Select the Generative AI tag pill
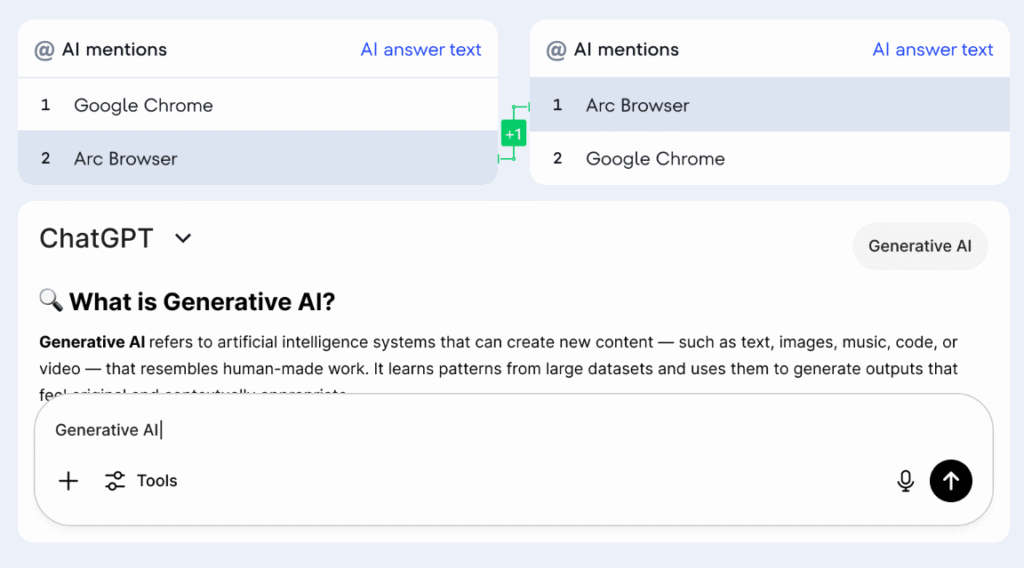Image resolution: width=1024 pixels, height=568 pixels. pos(920,246)
